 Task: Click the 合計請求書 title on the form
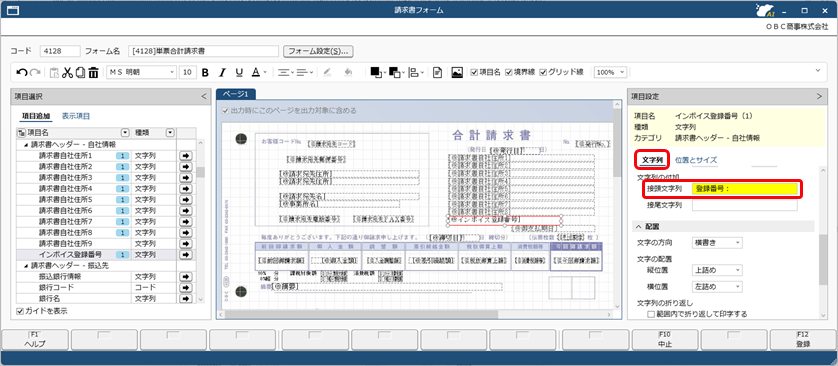491,134
